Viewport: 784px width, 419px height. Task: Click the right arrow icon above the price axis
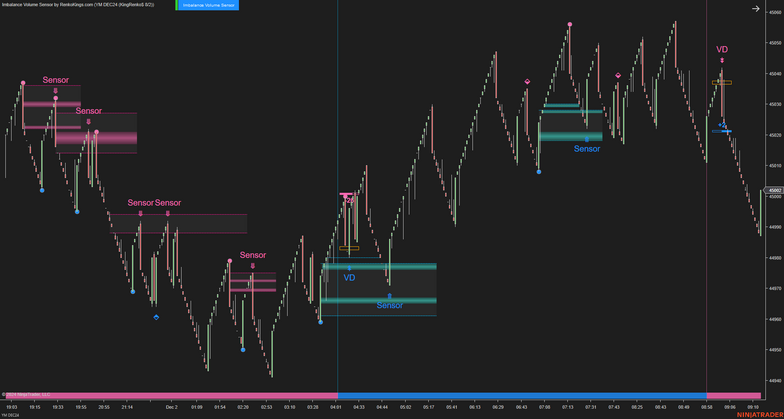755,9
